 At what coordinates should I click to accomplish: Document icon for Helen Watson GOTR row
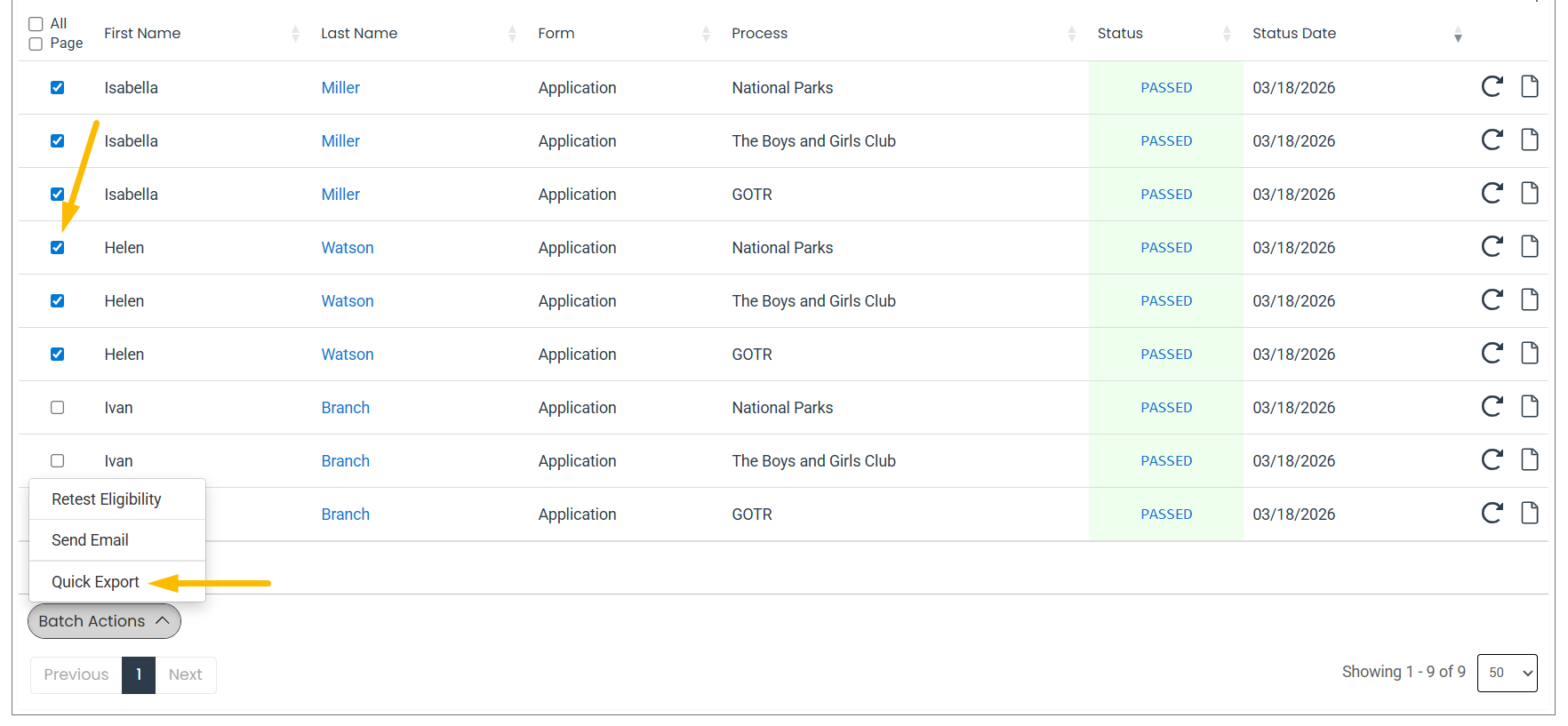[x=1529, y=353]
